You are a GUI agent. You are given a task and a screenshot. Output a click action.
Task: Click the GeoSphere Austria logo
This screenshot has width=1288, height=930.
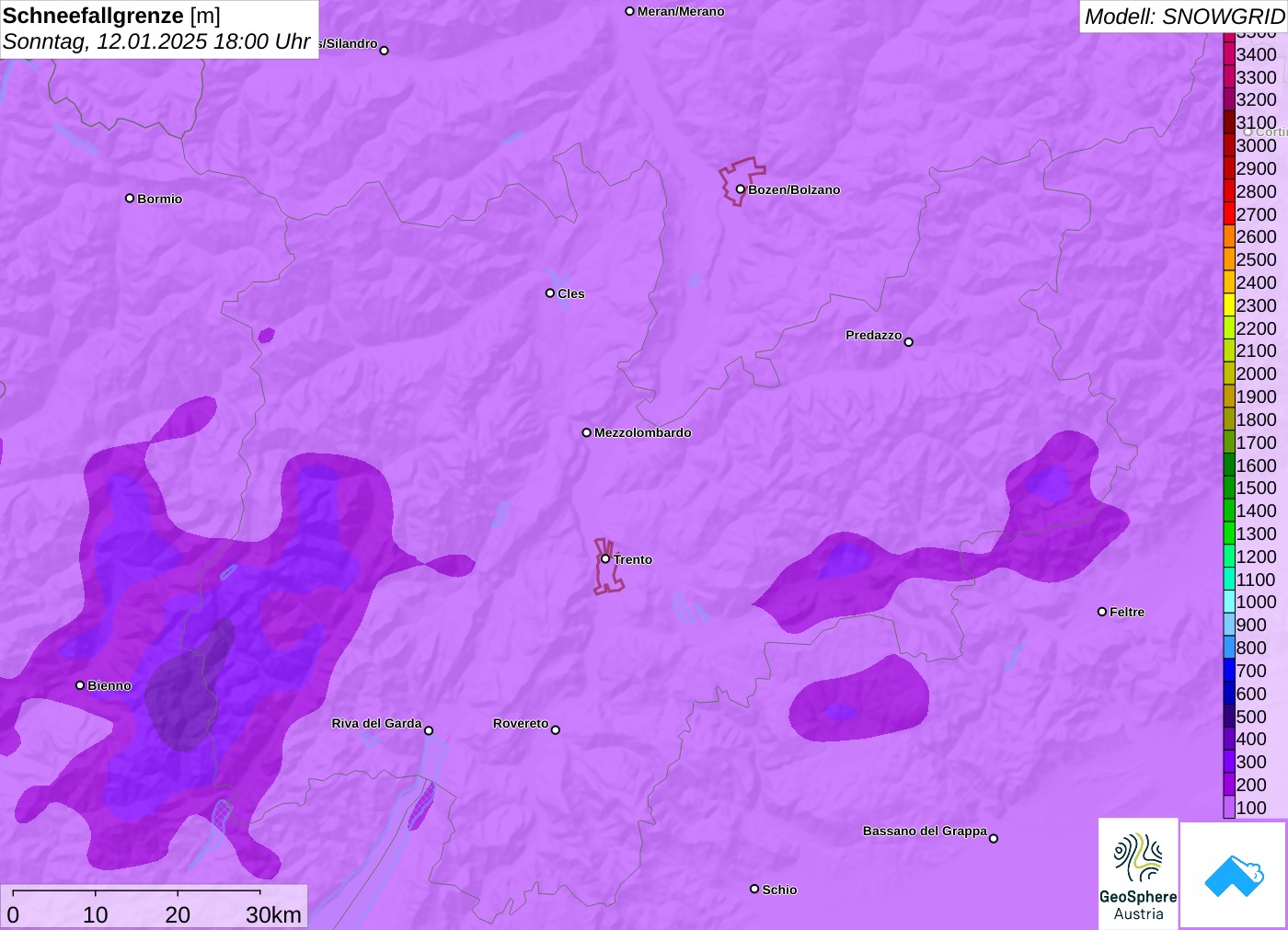tap(1138, 874)
